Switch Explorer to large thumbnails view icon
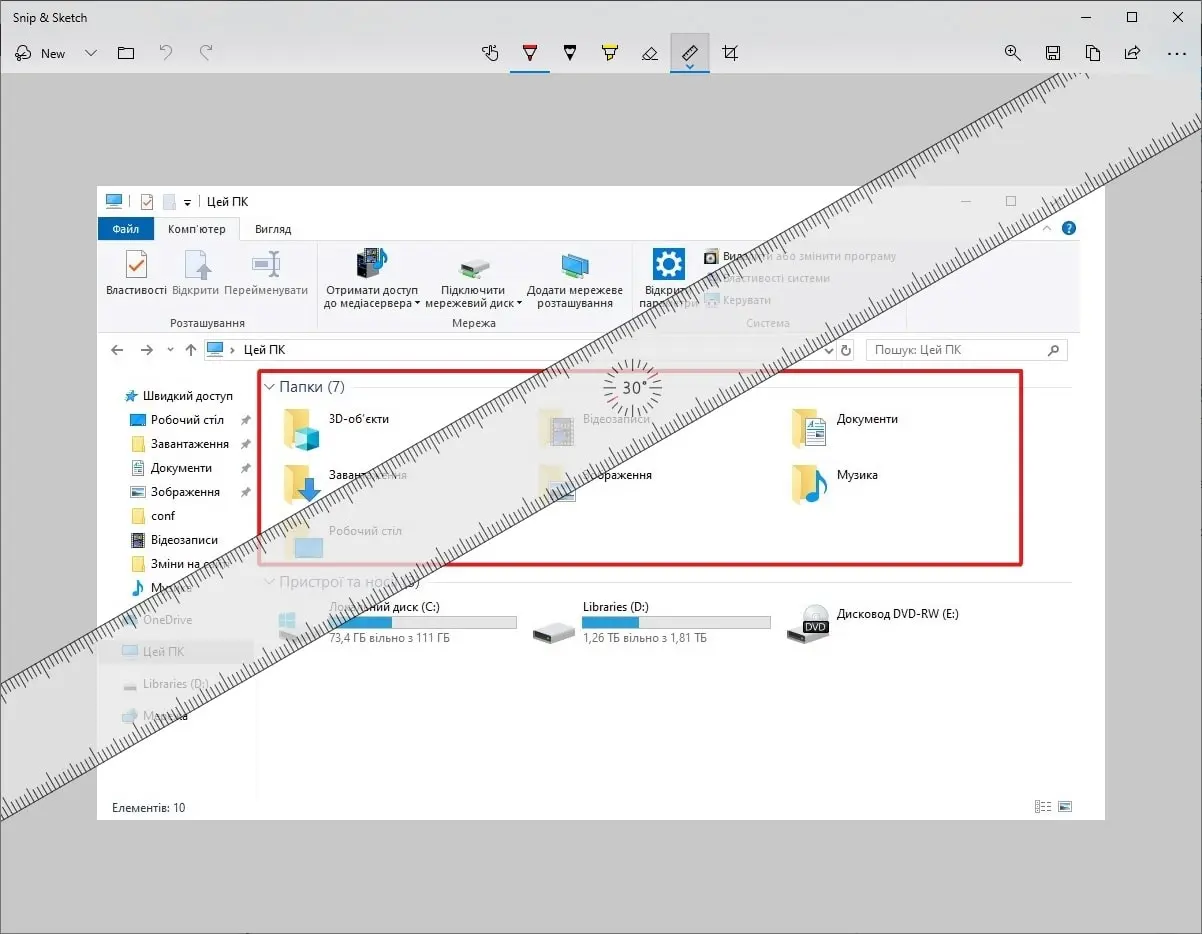This screenshot has width=1202, height=934. click(x=1065, y=807)
